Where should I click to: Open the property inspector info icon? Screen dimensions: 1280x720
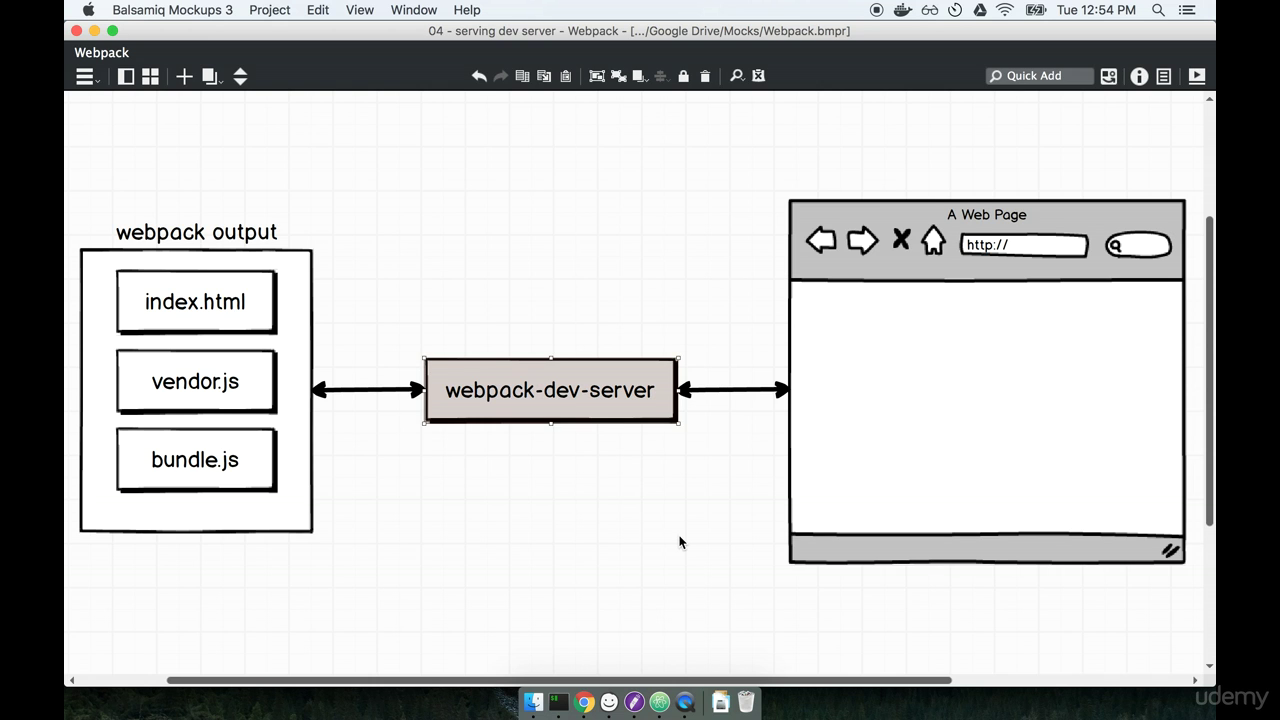(1139, 76)
